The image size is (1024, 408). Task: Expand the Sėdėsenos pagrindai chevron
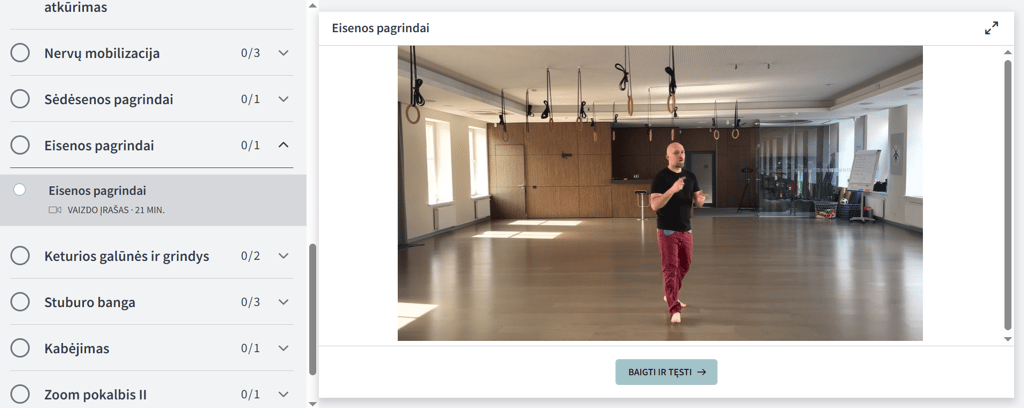pos(283,99)
